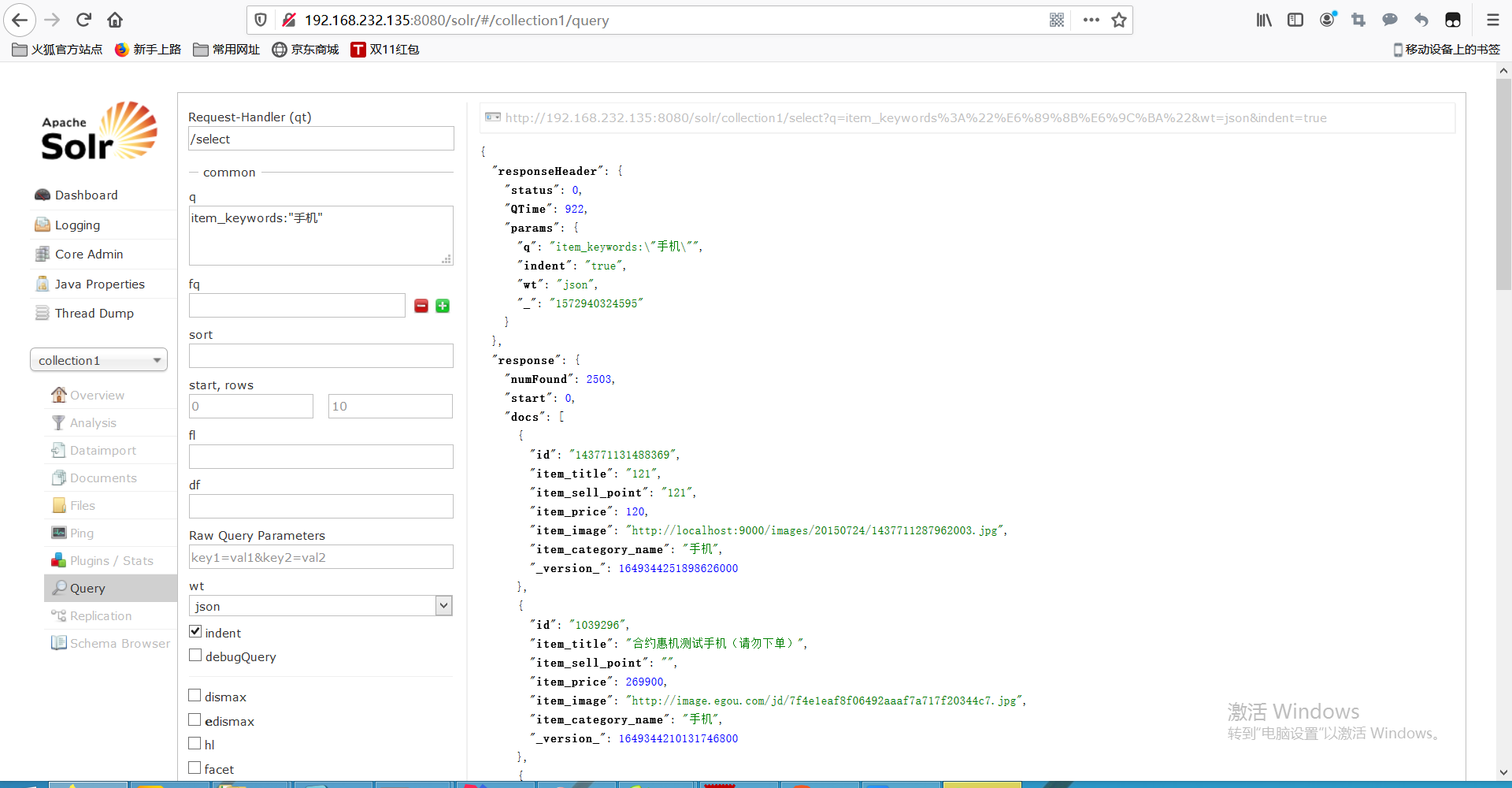Open Java Properties page
Screen dimensions: 1512x788
(x=99, y=284)
